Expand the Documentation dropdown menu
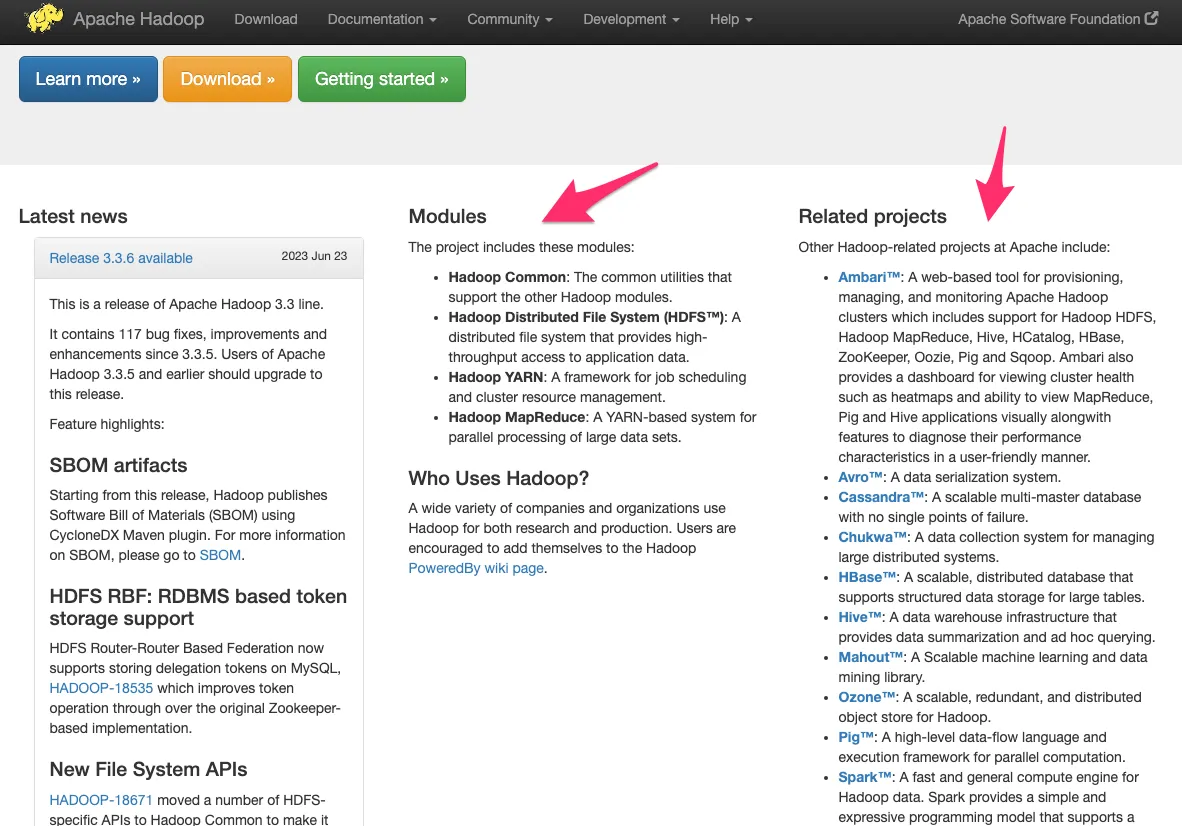The height and width of the screenshot is (826, 1182). [381, 19]
